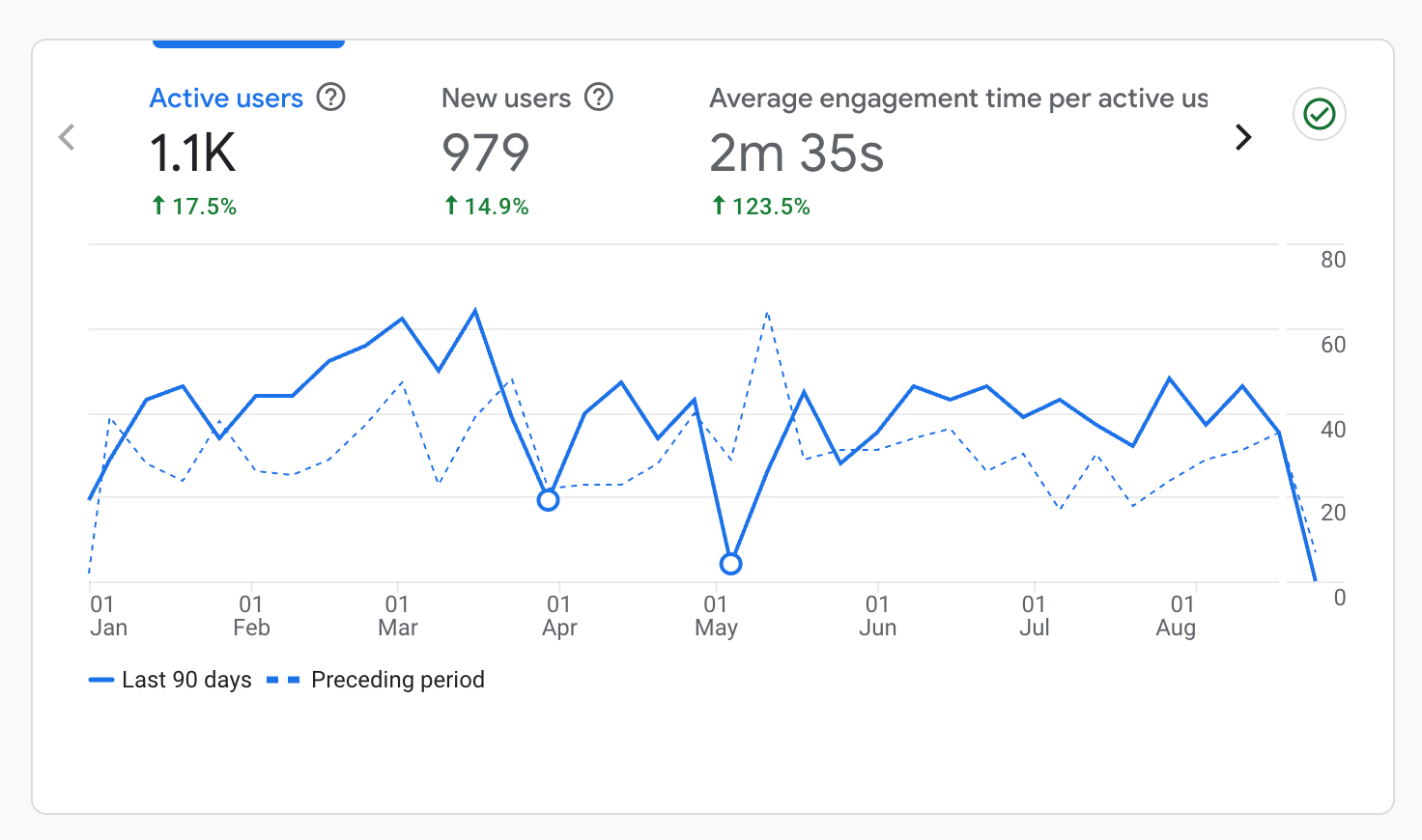Viewport: 1422px width, 840px height.
Task: Click the up arrow beside 123.5%
Action: [x=719, y=206]
